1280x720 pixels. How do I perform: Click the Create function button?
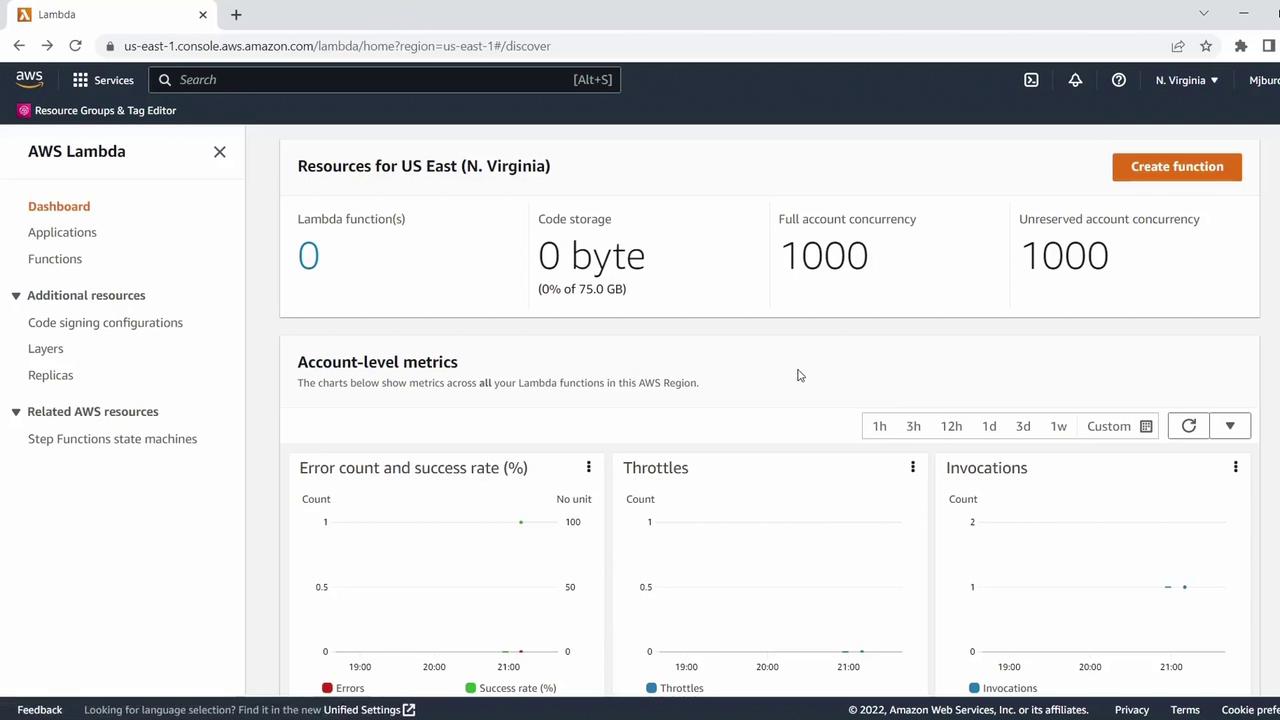[1177, 167]
